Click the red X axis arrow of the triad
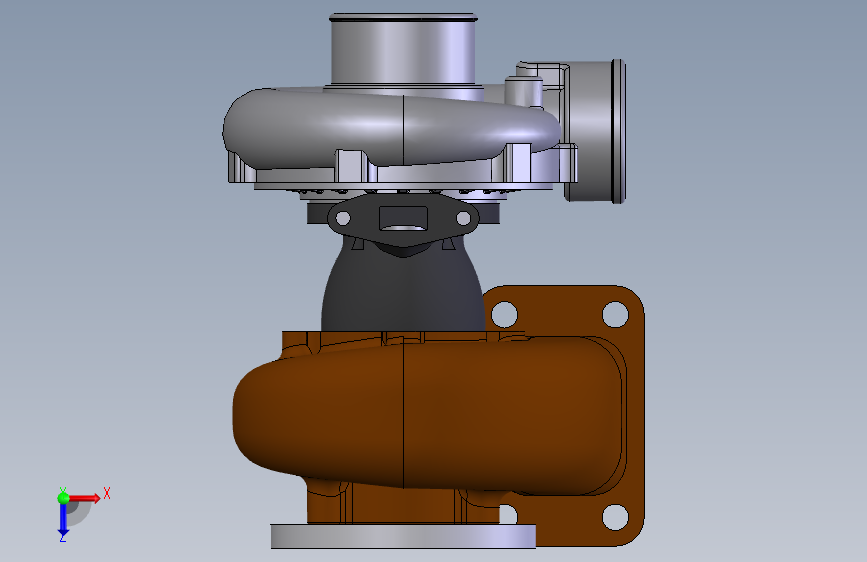The width and height of the screenshot is (867, 562). click(86, 498)
